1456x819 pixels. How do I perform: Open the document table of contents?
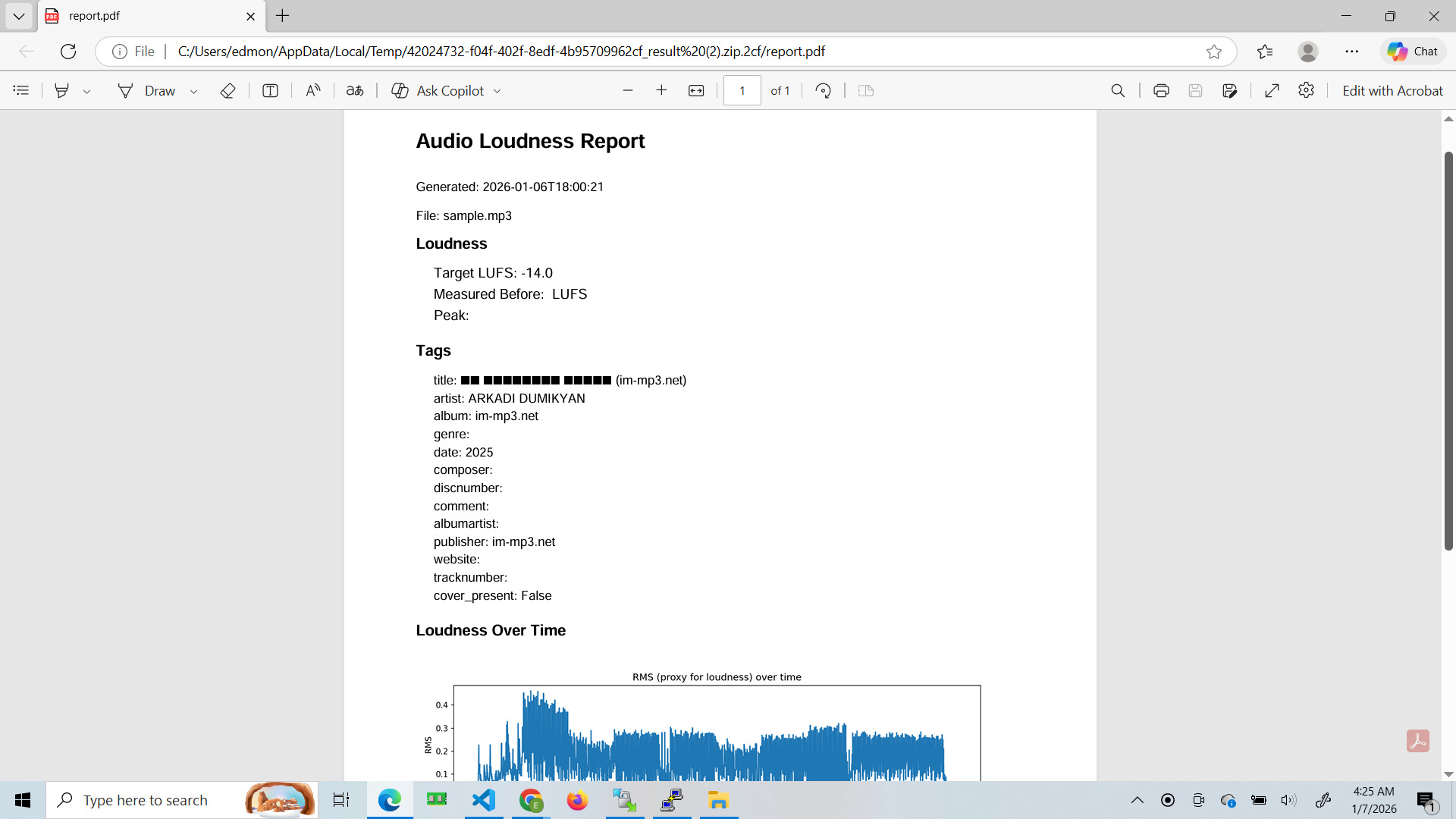20,90
